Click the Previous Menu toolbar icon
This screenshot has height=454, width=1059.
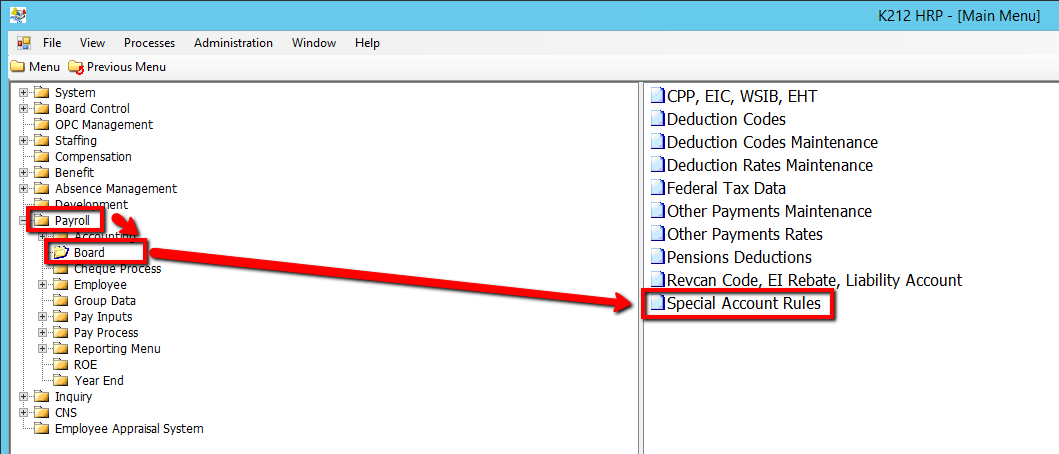[x=76, y=67]
